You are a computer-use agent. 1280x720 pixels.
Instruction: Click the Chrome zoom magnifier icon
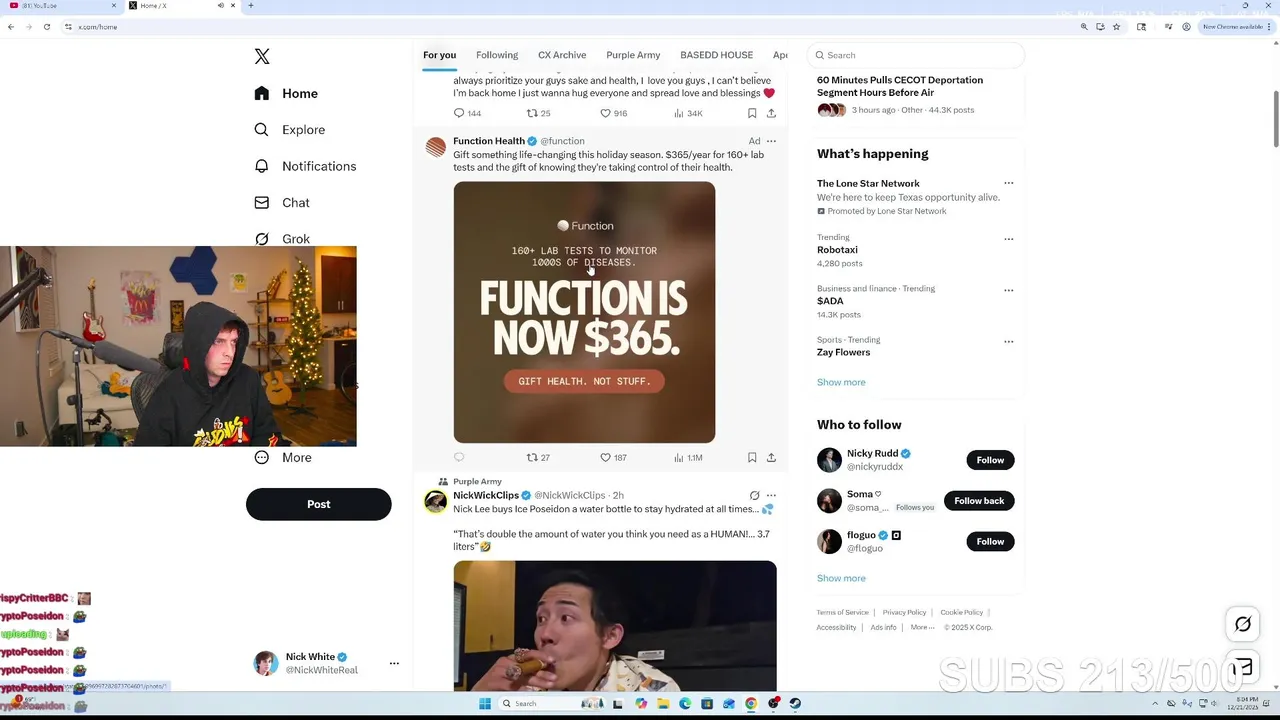pyautogui.click(x=1084, y=27)
